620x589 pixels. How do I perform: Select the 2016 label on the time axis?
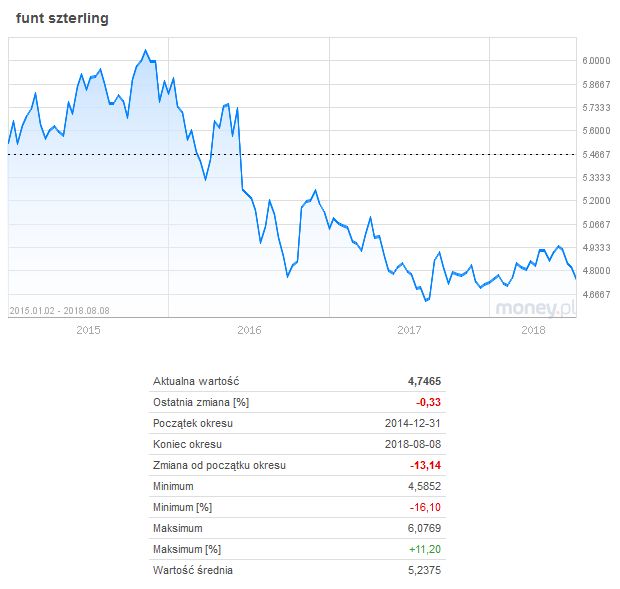click(x=249, y=330)
